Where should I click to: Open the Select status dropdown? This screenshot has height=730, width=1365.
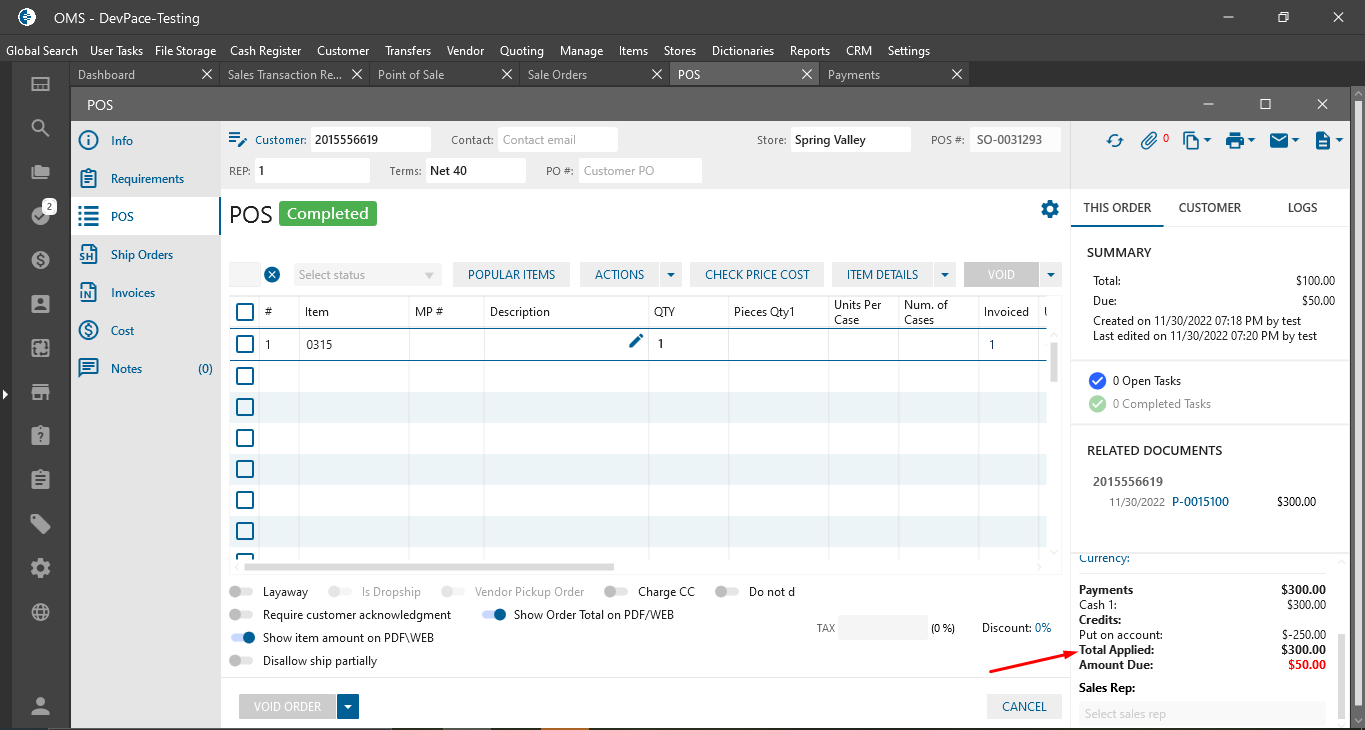click(367, 275)
